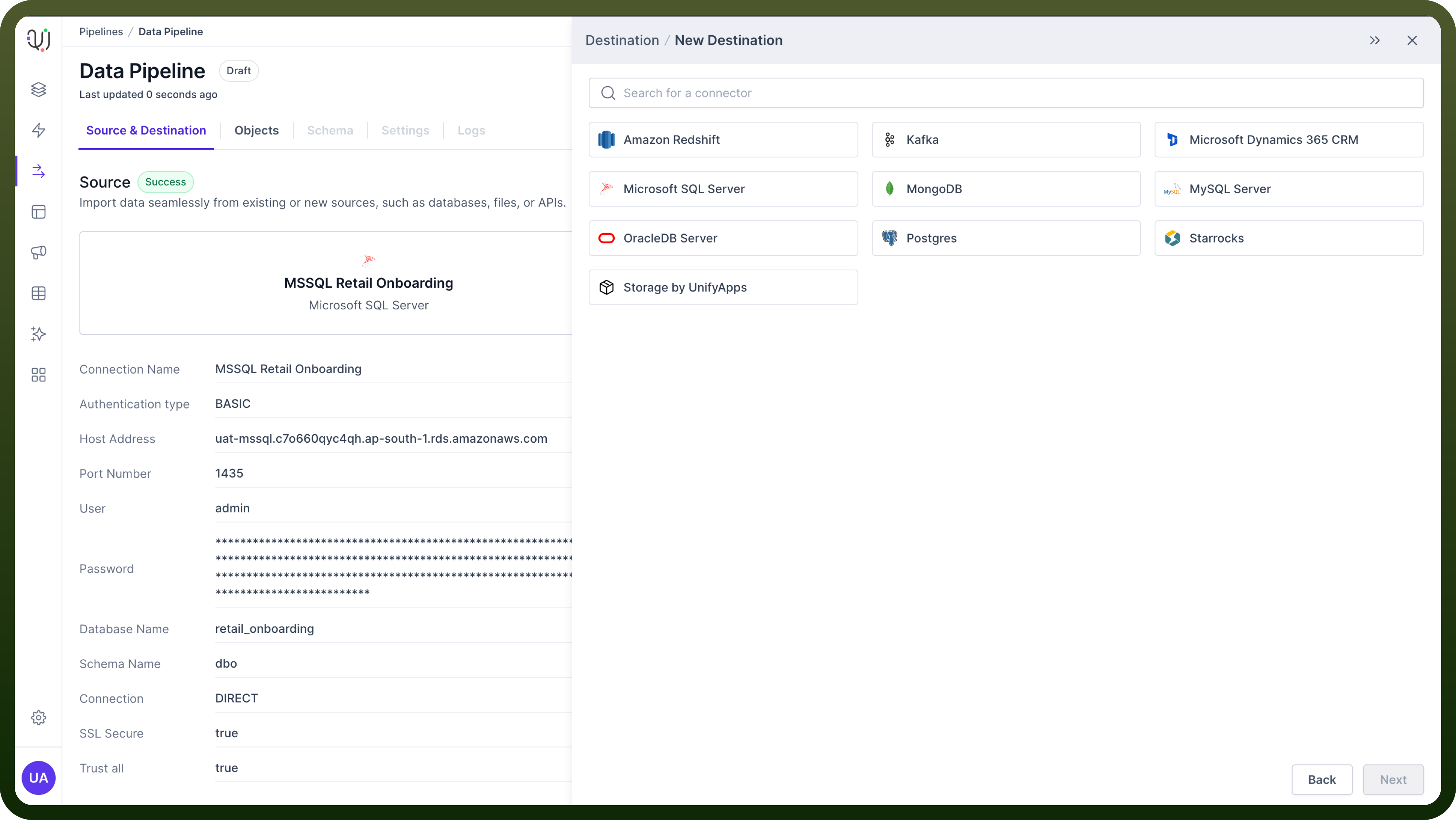
Task: Click the DIRECT connection value
Action: click(x=236, y=698)
